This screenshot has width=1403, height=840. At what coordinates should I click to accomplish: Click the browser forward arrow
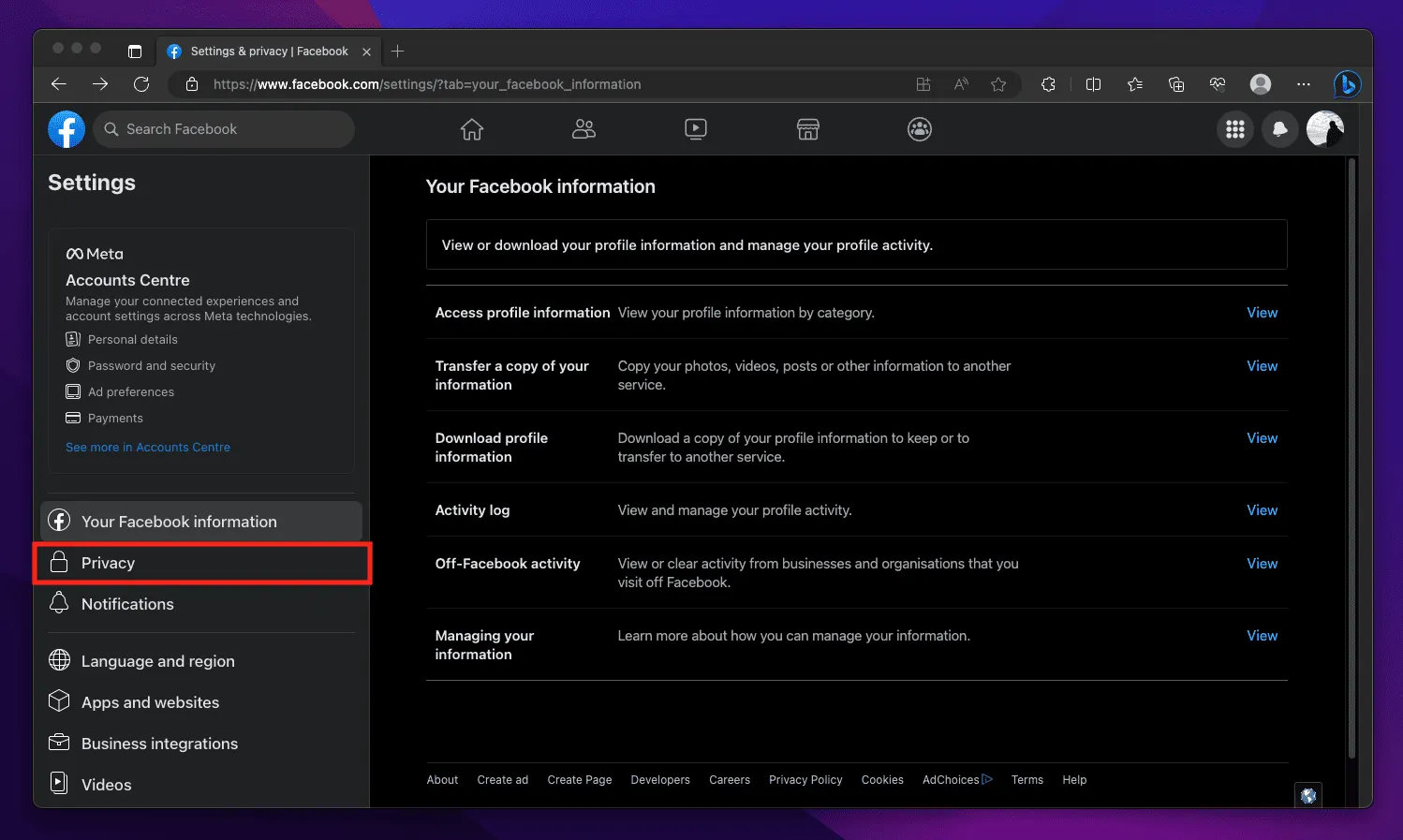[x=100, y=84]
